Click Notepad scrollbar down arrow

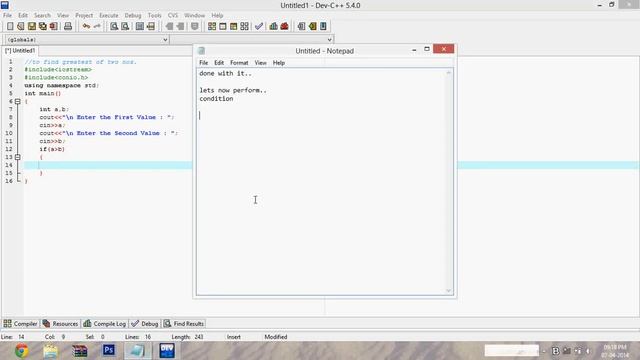coord(449,291)
